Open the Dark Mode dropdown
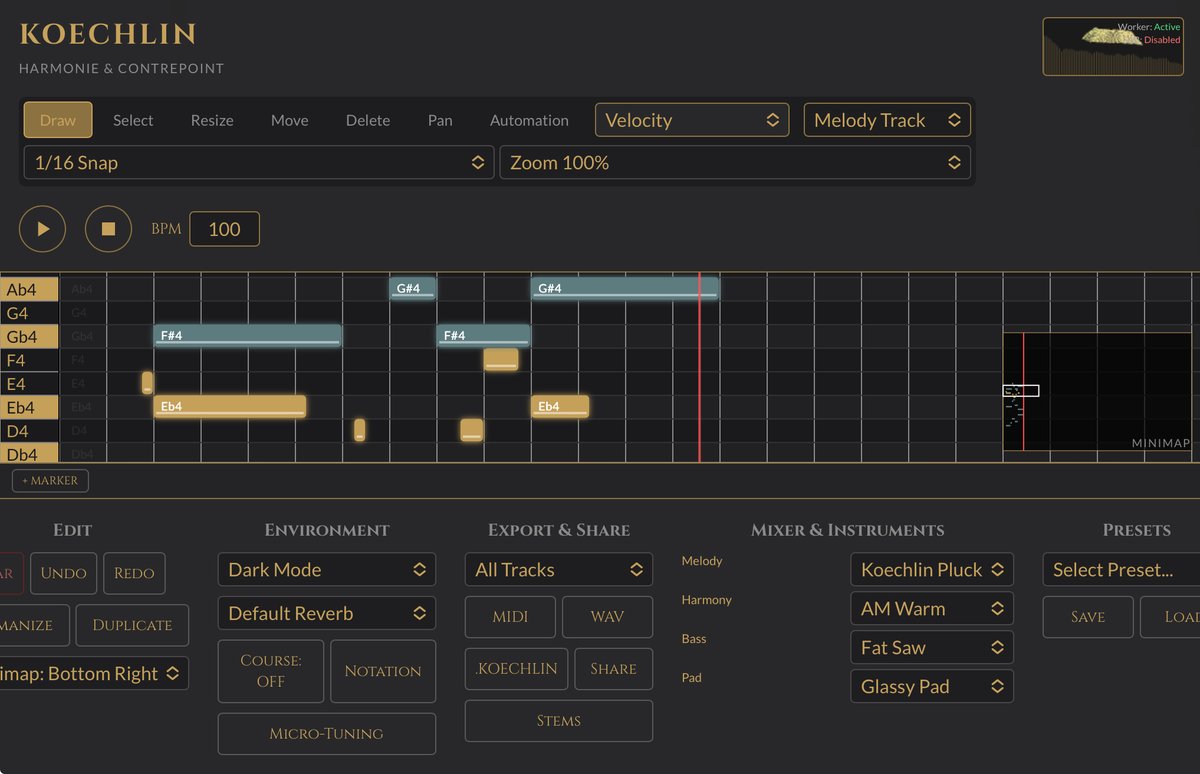Screen dimensions: 1200x774 pos(327,570)
